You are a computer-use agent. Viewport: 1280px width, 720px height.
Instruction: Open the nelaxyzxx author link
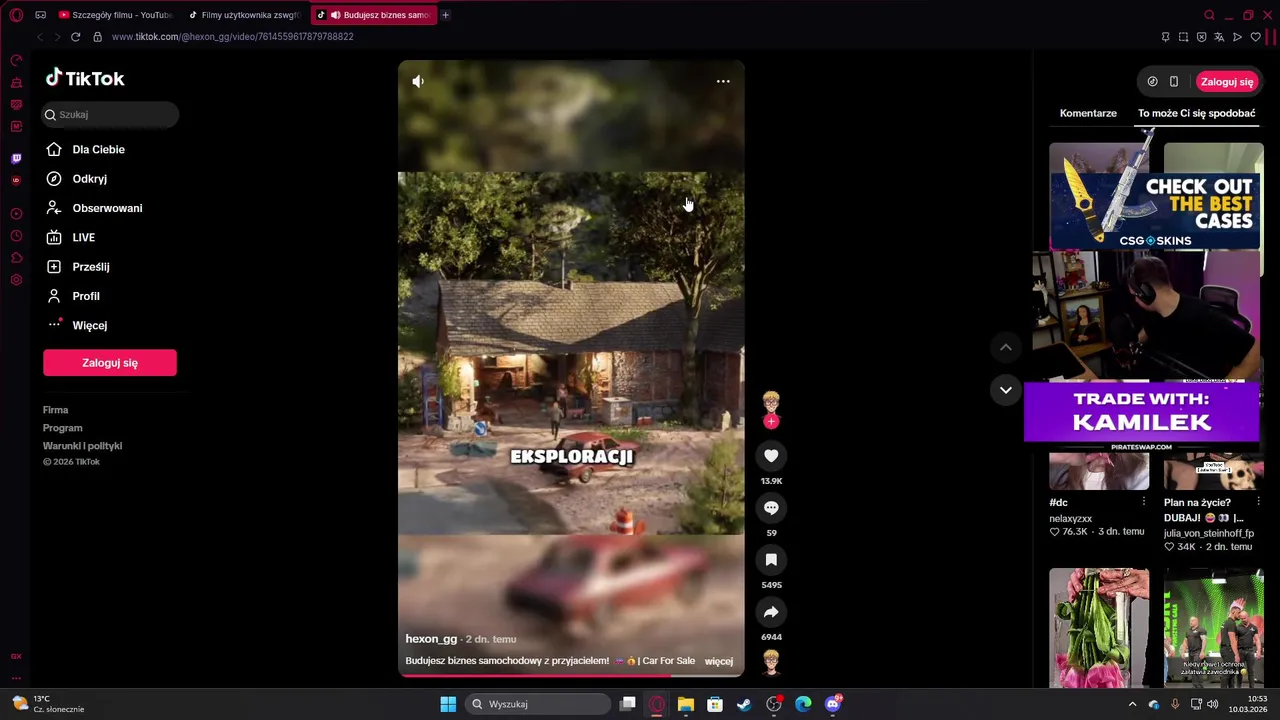1070,519
